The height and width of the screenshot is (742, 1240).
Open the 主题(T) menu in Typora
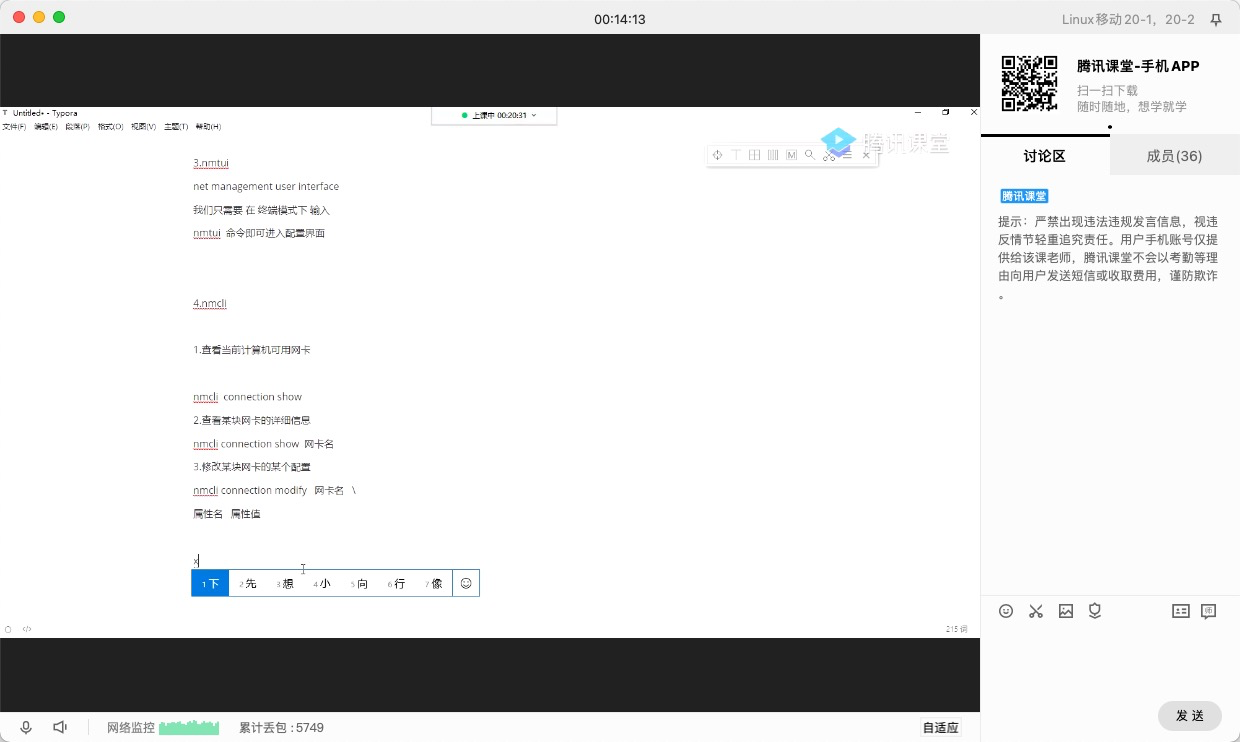pos(176,127)
